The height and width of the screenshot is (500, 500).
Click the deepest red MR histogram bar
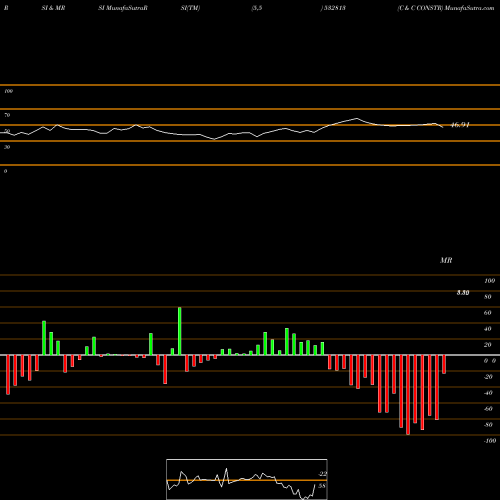tap(408, 395)
